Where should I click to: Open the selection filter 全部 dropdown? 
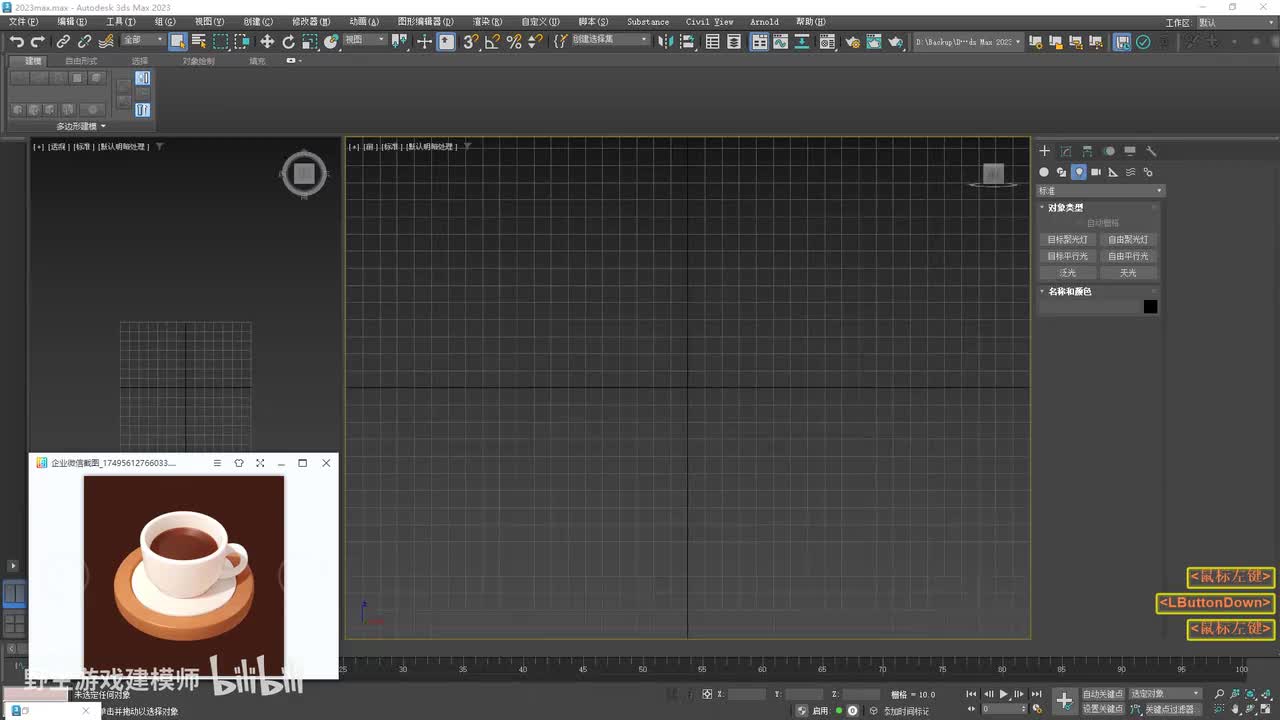click(142, 40)
